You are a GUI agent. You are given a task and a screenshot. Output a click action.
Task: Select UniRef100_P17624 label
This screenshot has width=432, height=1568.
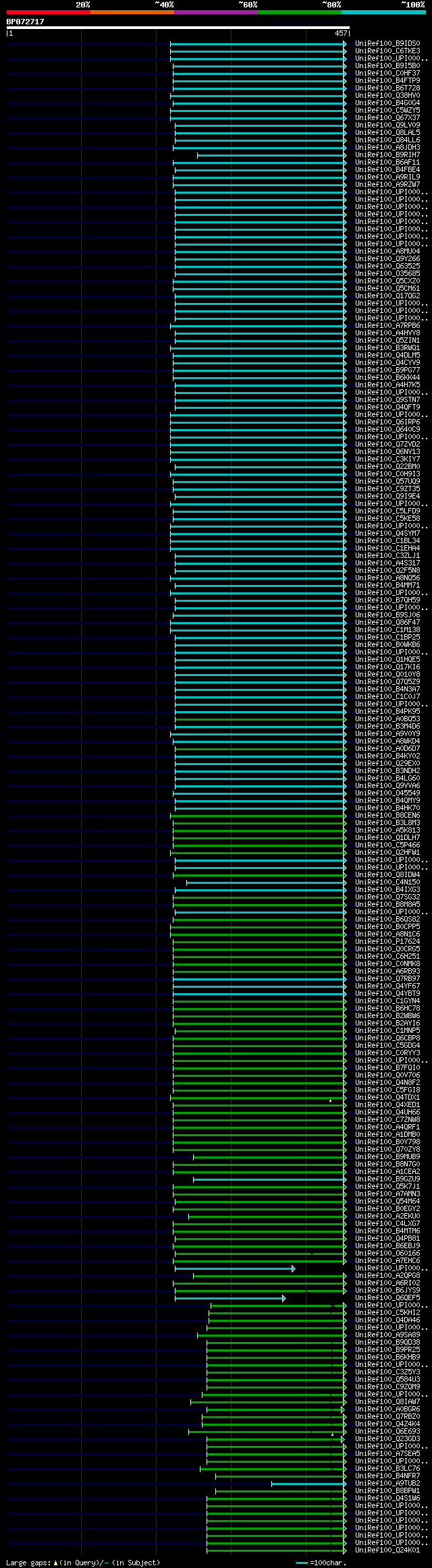[x=387, y=942]
